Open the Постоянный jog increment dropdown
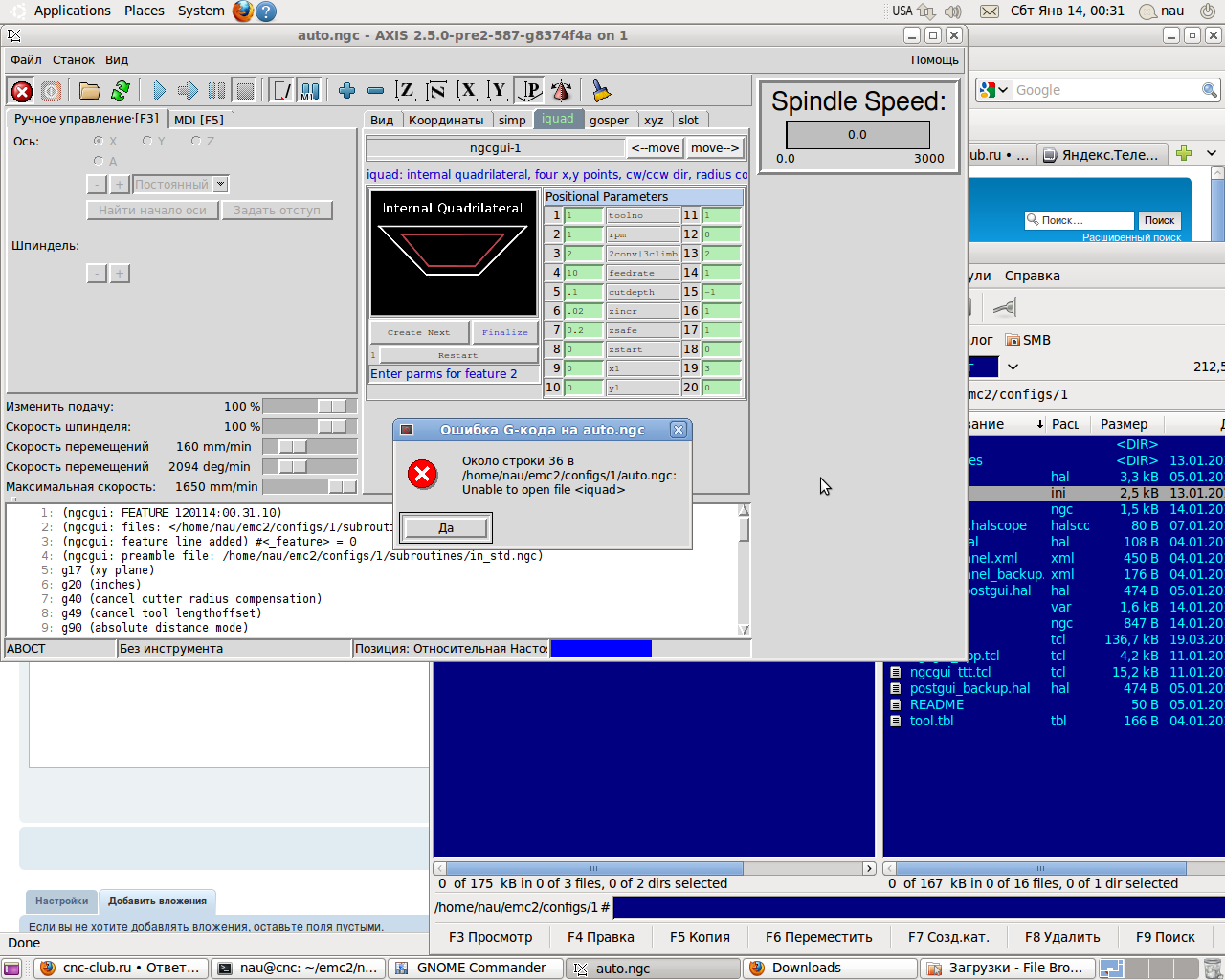Screen dimensions: 1225x980 221,184
